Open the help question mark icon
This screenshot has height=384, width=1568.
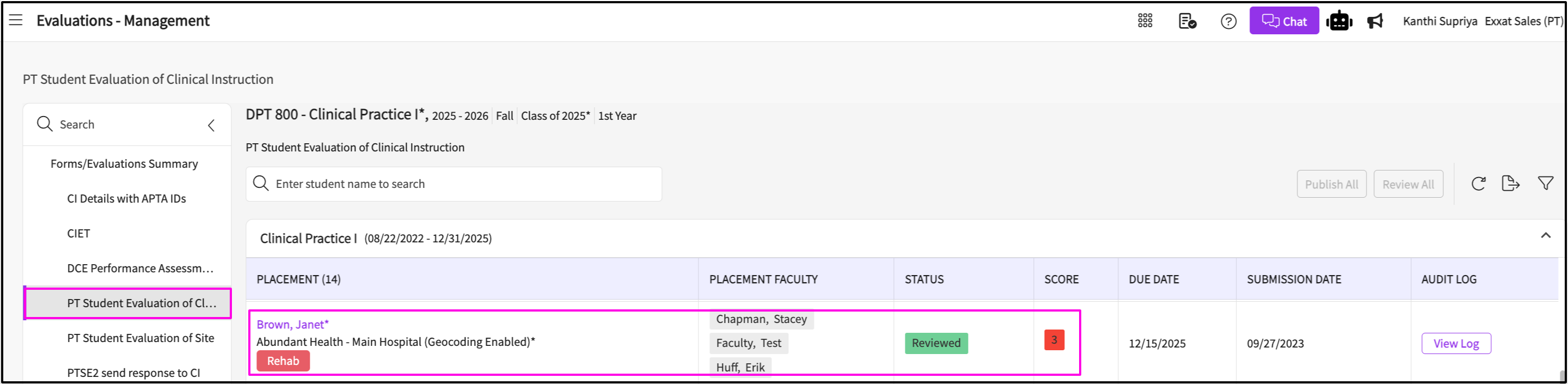pos(1228,21)
